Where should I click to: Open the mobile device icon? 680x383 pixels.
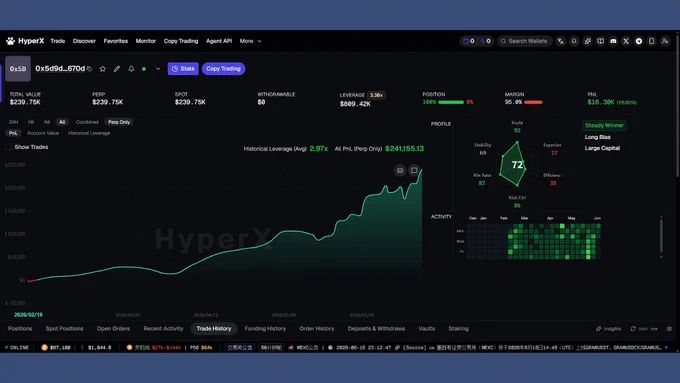651,41
